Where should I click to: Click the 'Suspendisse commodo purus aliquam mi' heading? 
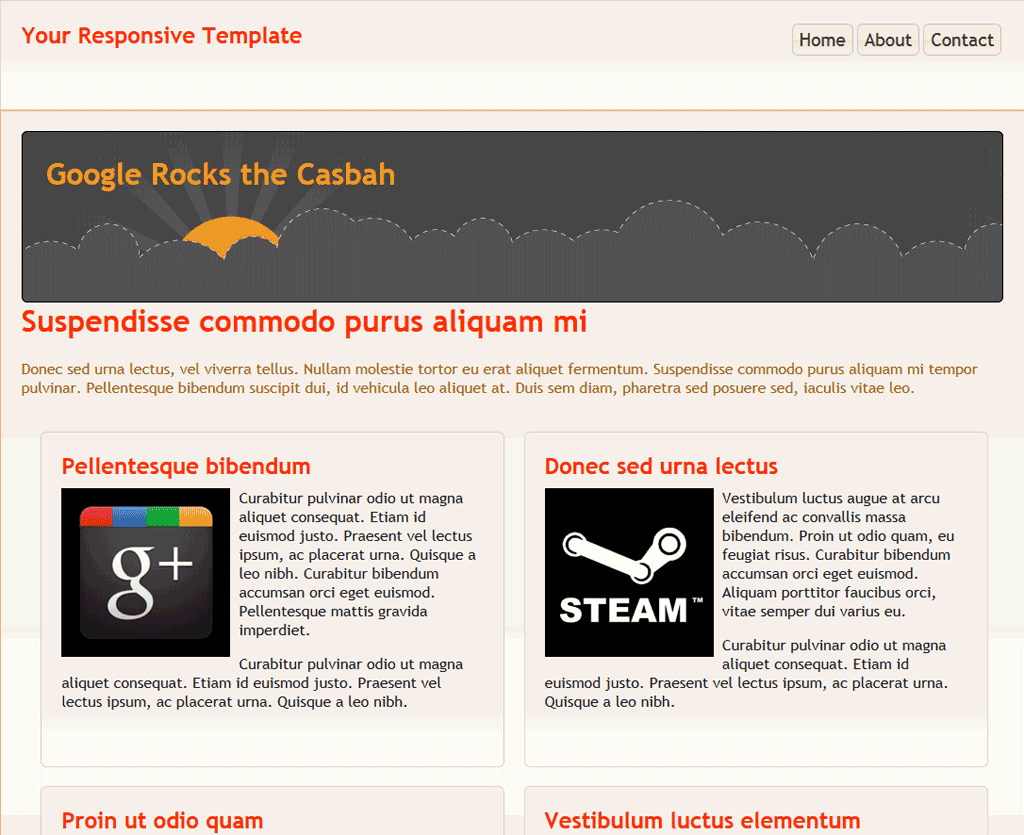[304, 322]
